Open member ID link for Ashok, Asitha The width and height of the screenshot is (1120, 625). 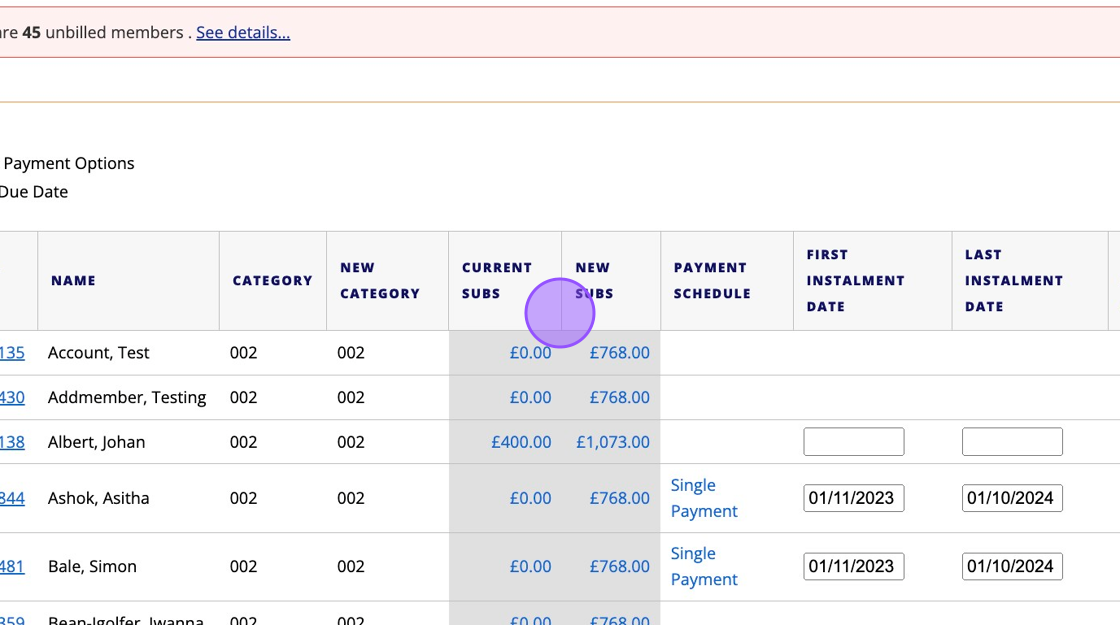(12, 498)
